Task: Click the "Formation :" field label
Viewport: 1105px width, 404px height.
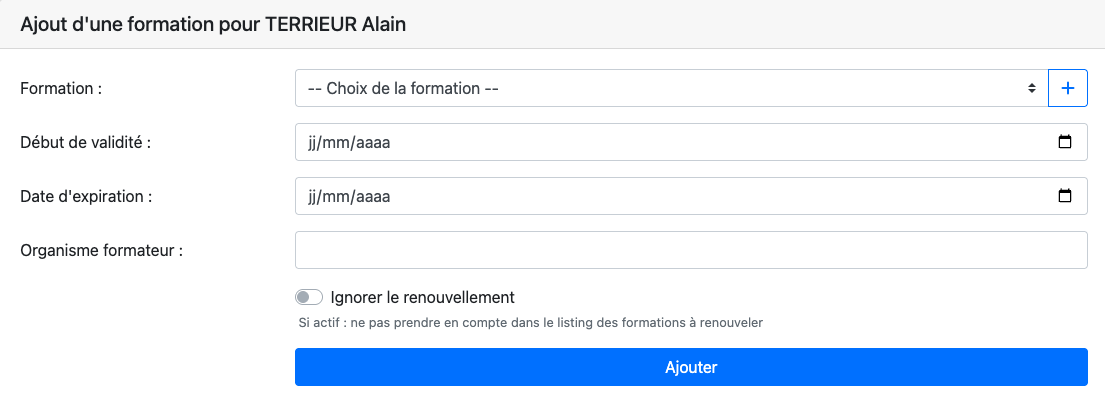Action: pyautogui.click(x=61, y=88)
